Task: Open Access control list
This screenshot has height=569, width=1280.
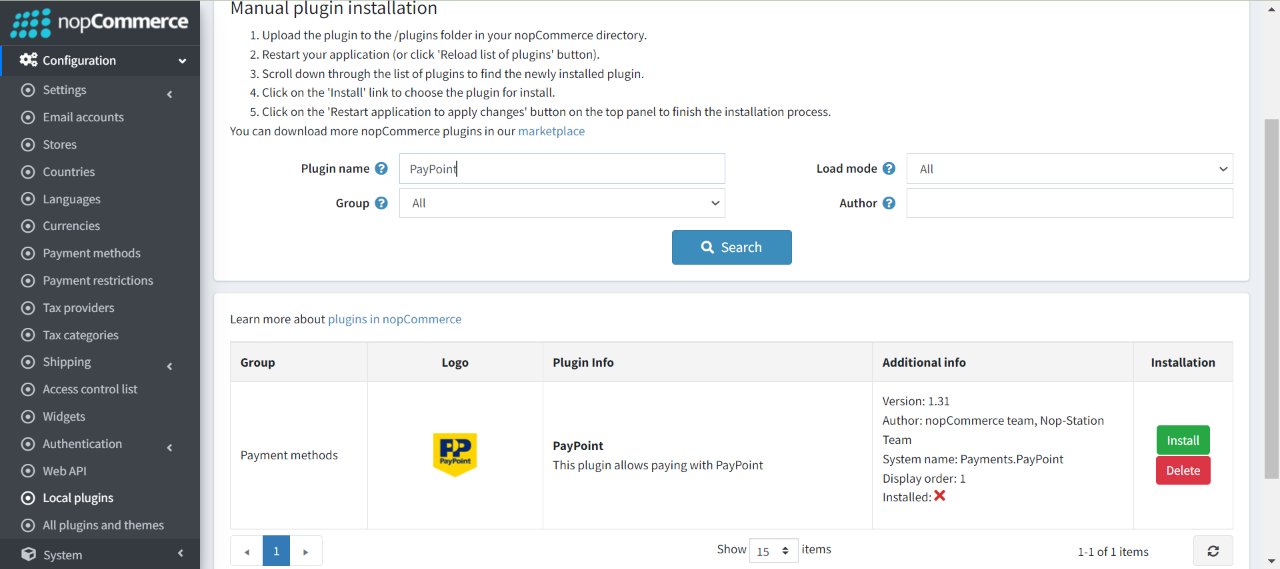Action: (x=90, y=389)
